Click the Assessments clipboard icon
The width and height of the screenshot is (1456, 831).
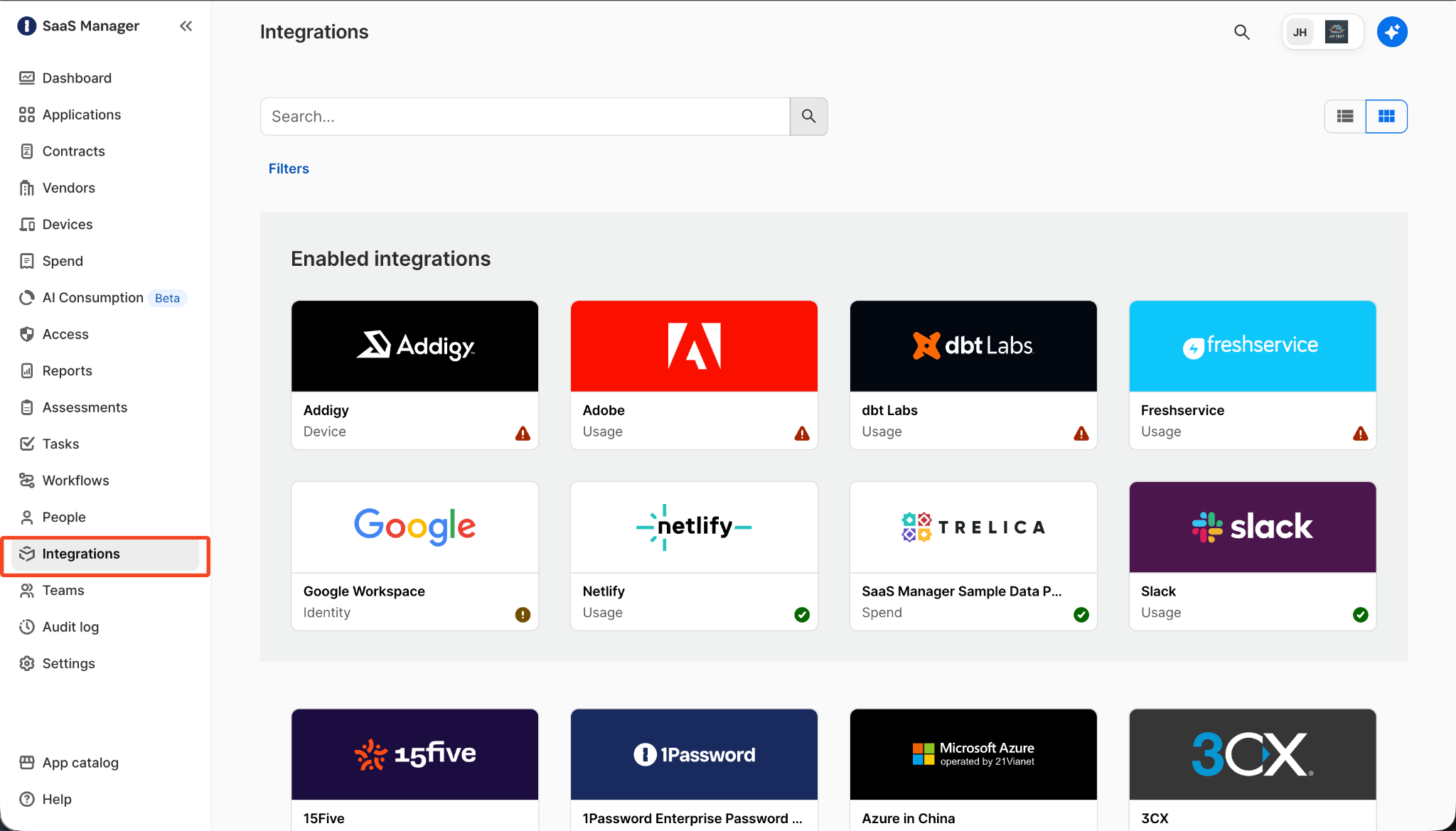(x=27, y=407)
